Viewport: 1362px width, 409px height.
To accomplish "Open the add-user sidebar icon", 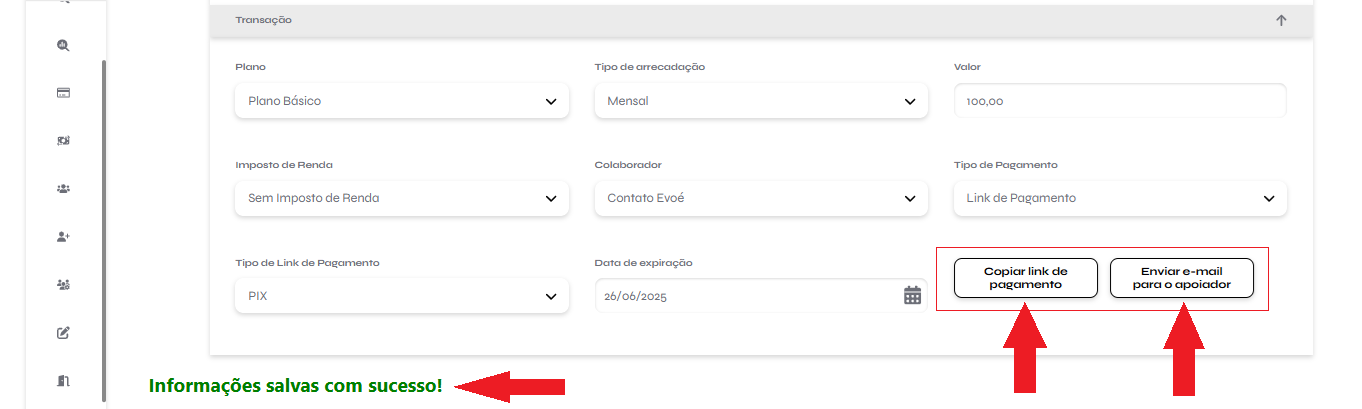I will (63, 237).
